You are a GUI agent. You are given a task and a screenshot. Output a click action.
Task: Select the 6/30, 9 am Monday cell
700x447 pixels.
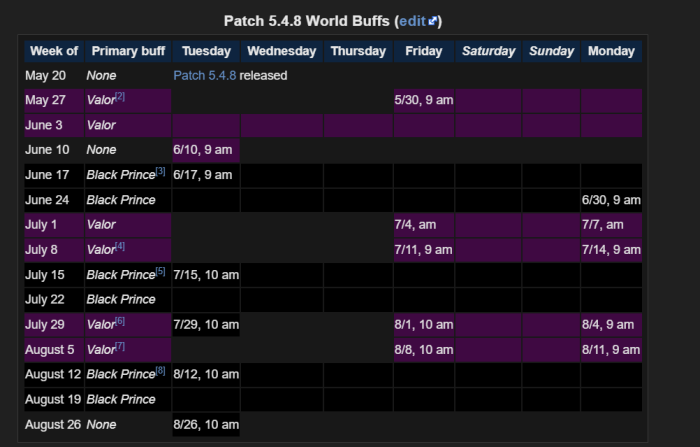pos(611,200)
